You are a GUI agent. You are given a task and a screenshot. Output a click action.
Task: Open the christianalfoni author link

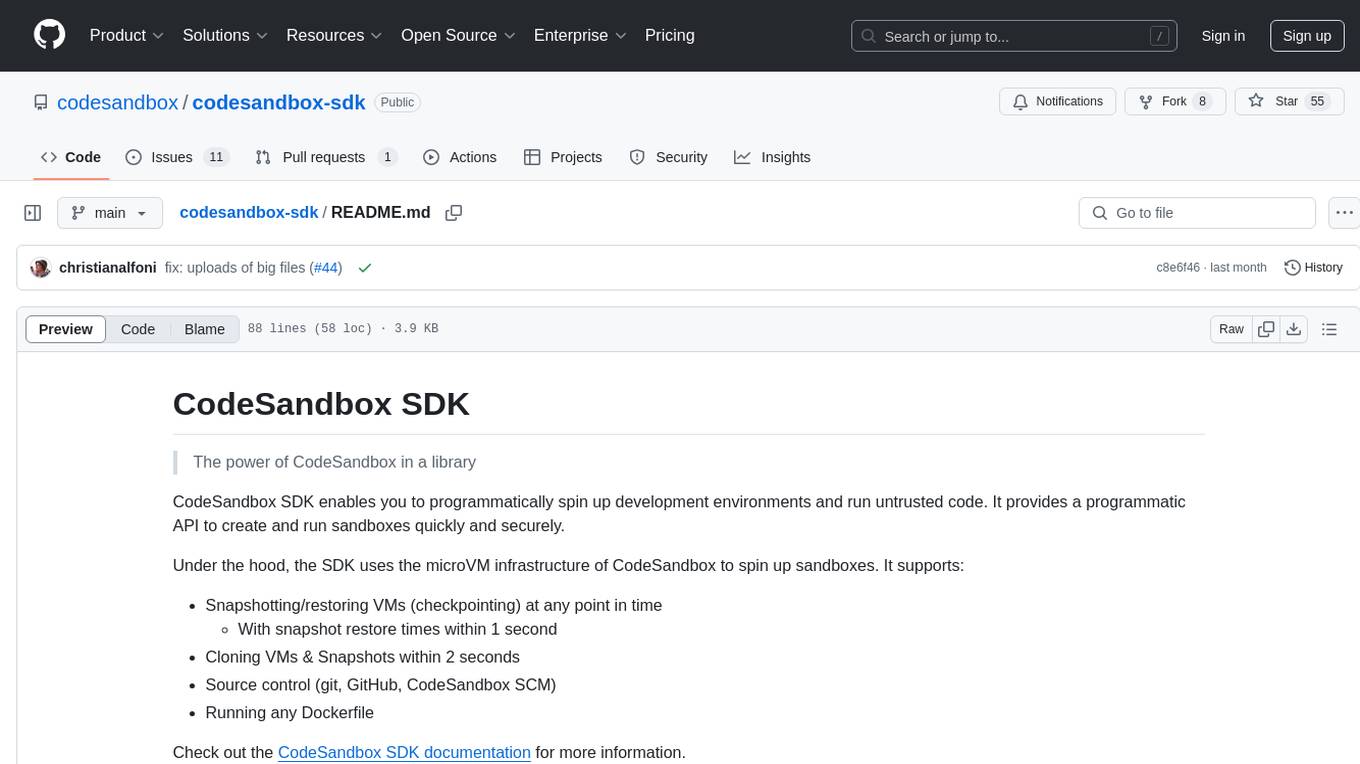tap(108, 268)
